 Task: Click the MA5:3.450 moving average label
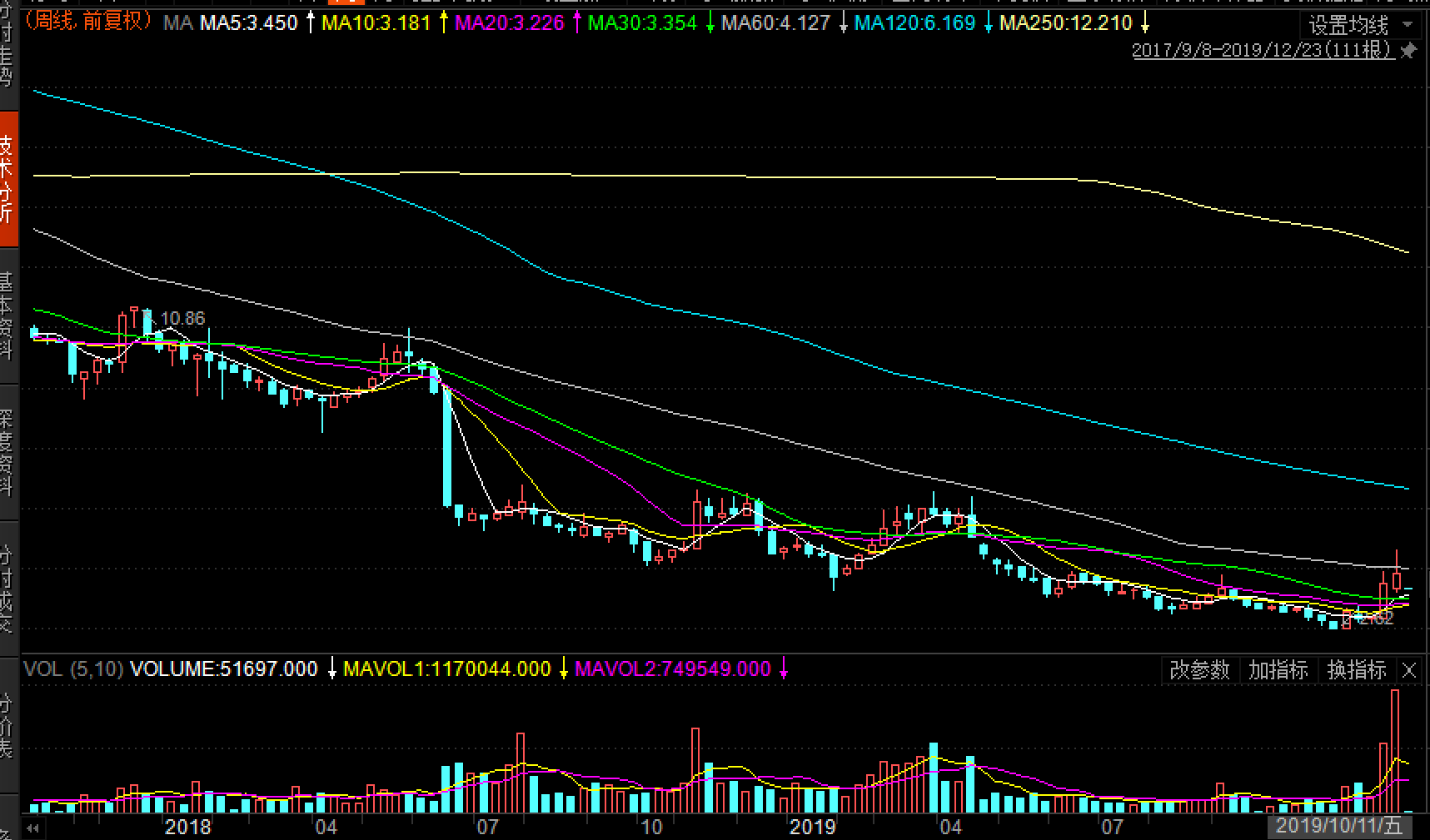[248, 23]
